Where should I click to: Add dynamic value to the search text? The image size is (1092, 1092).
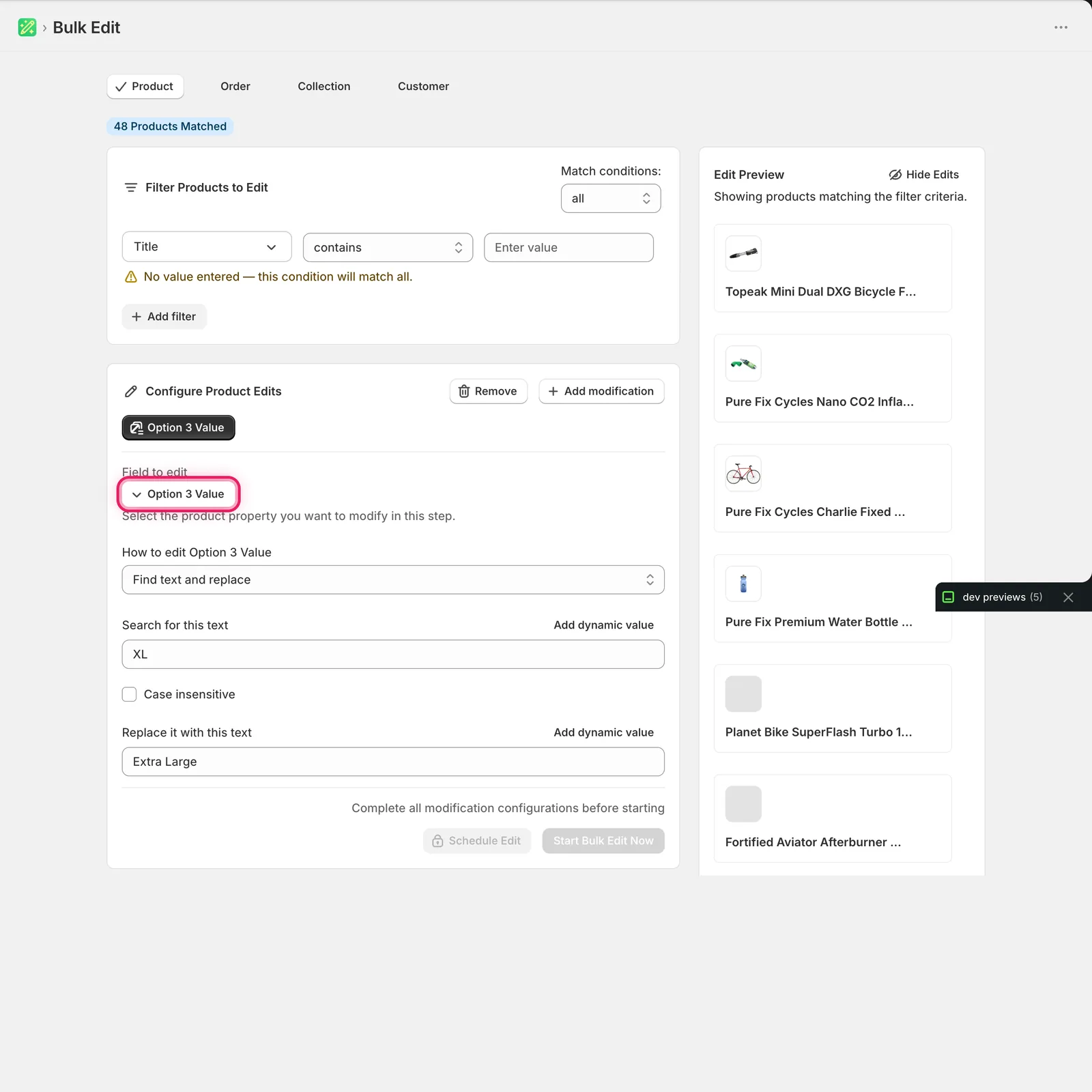(x=603, y=625)
